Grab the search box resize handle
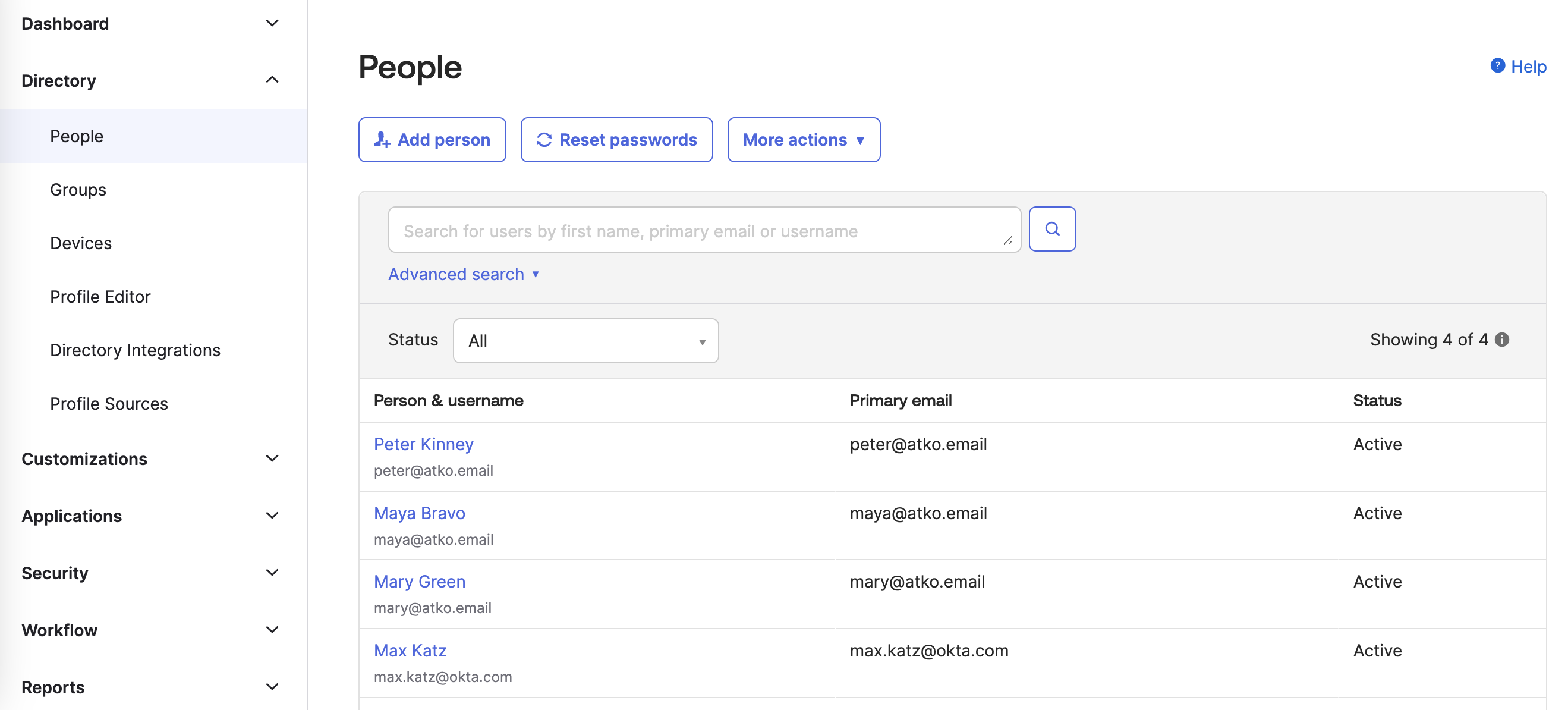Screen dimensions: 1568x710 point(1007,241)
